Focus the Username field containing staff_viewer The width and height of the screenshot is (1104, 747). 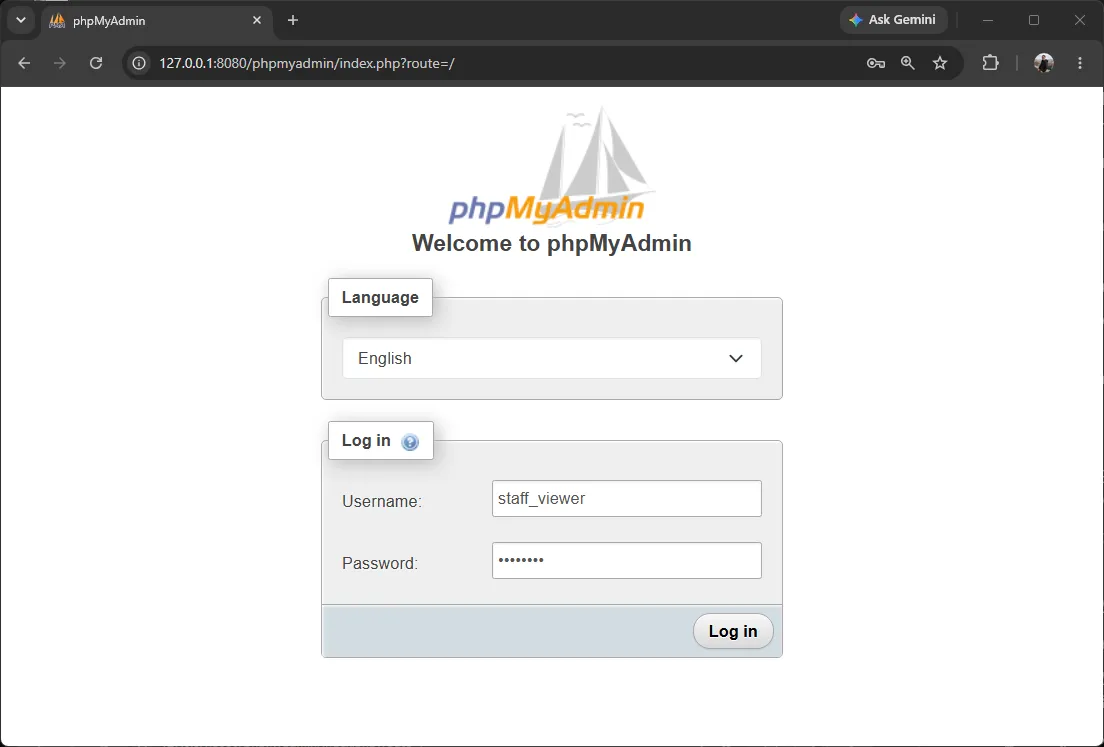627,498
